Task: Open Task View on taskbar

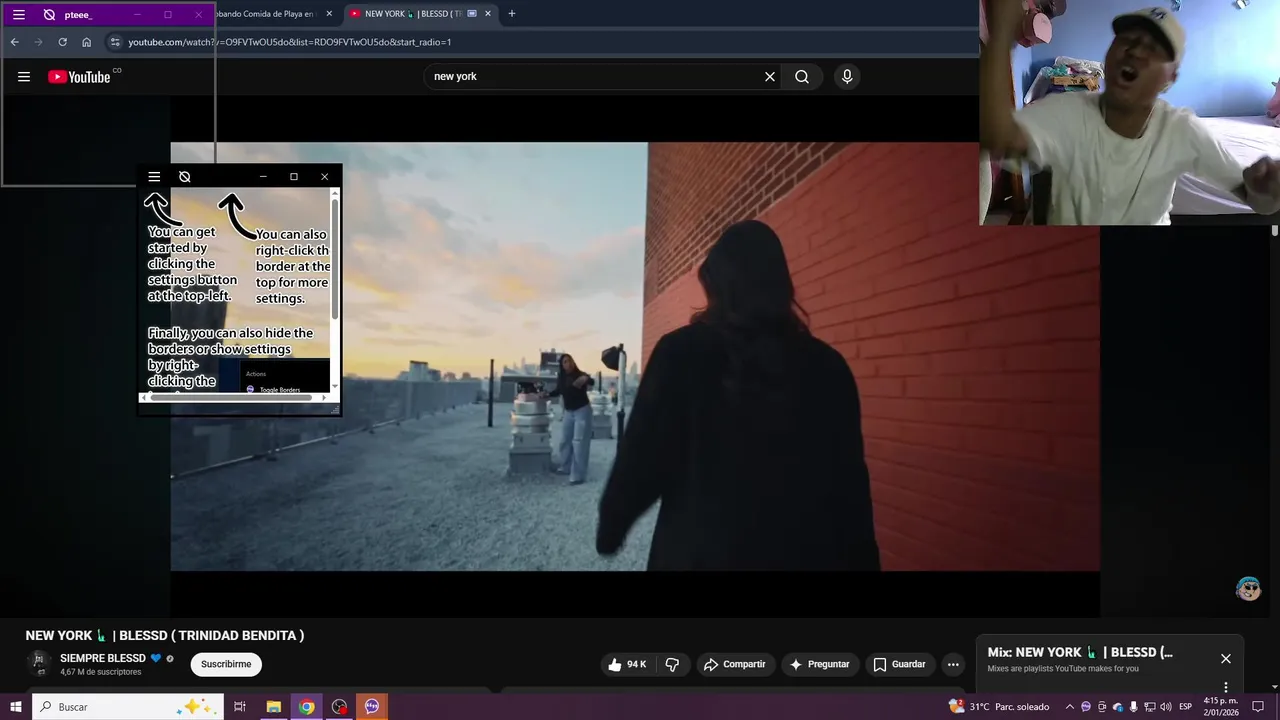Action: (x=240, y=707)
